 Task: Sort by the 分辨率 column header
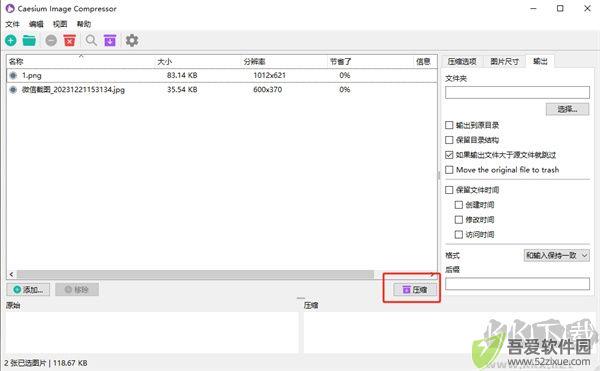click(284, 62)
